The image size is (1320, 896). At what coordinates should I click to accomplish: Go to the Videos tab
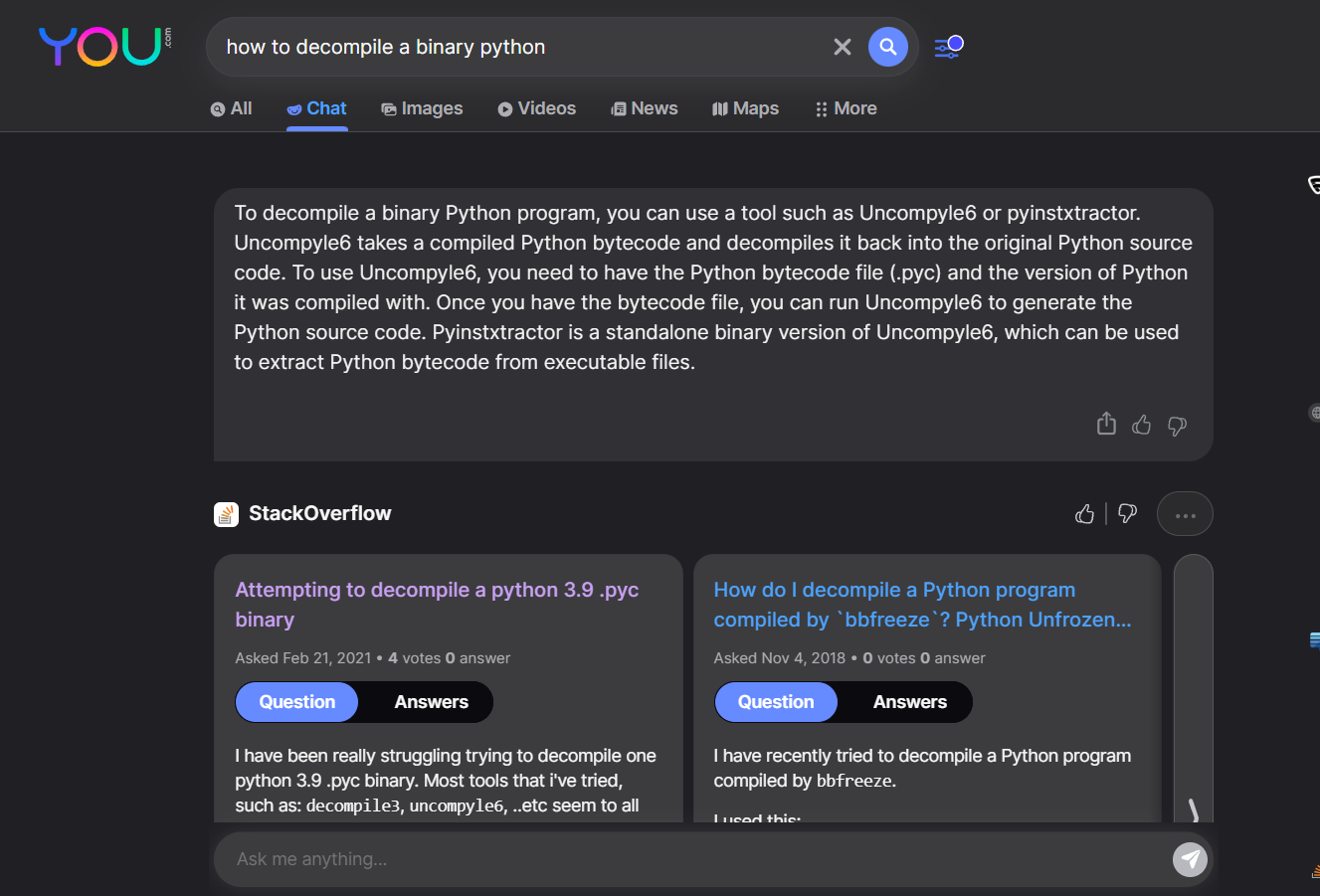pos(537,108)
